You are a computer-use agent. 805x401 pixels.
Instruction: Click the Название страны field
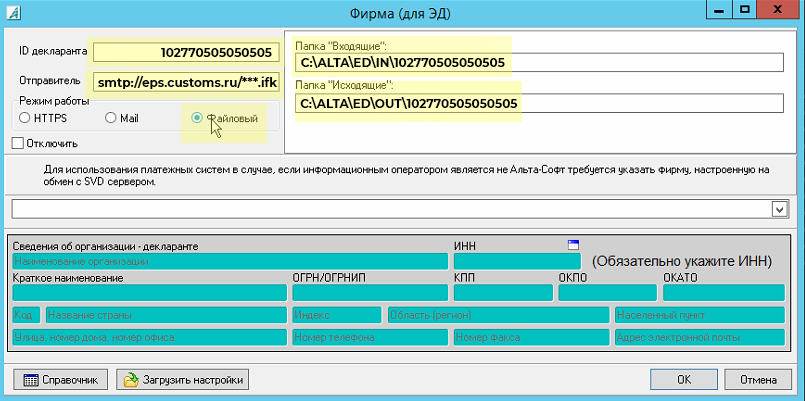[166, 315]
